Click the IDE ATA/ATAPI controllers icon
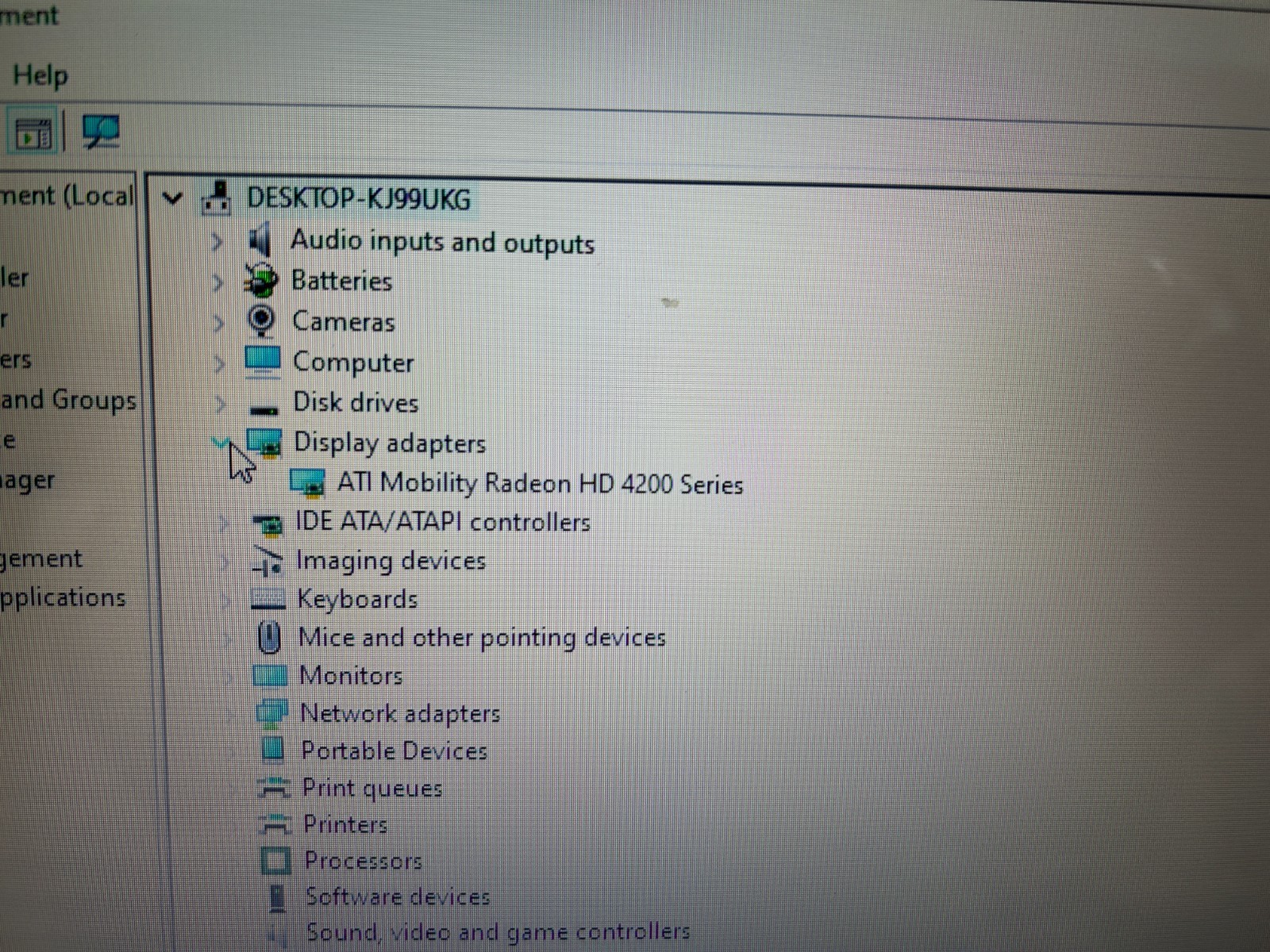 pyautogui.click(x=267, y=524)
